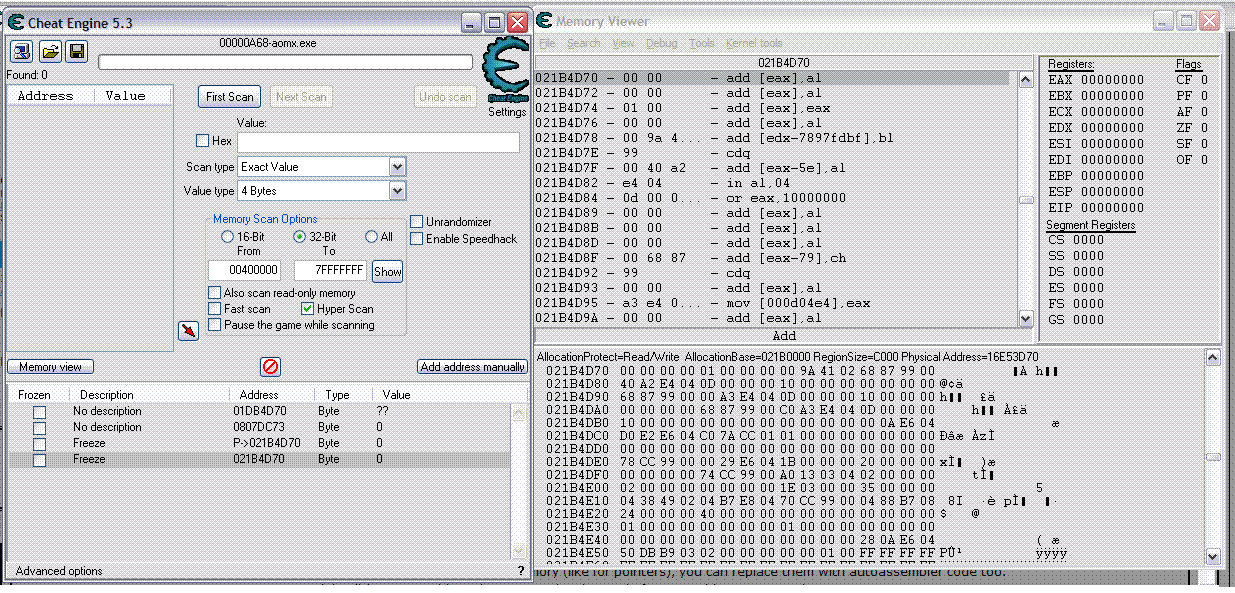Viewport: 1235px width, 593px height.
Task: Enable the Hex checkbox
Action: [x=203, y=142]
